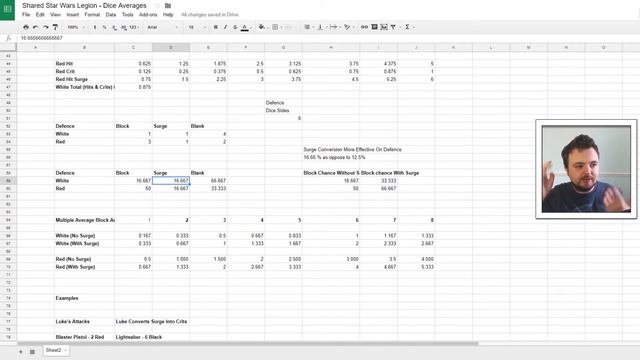This screenshot has width=640, height=360.
Task: Open the Arial font dropdown
Action: tap(162, 27)
